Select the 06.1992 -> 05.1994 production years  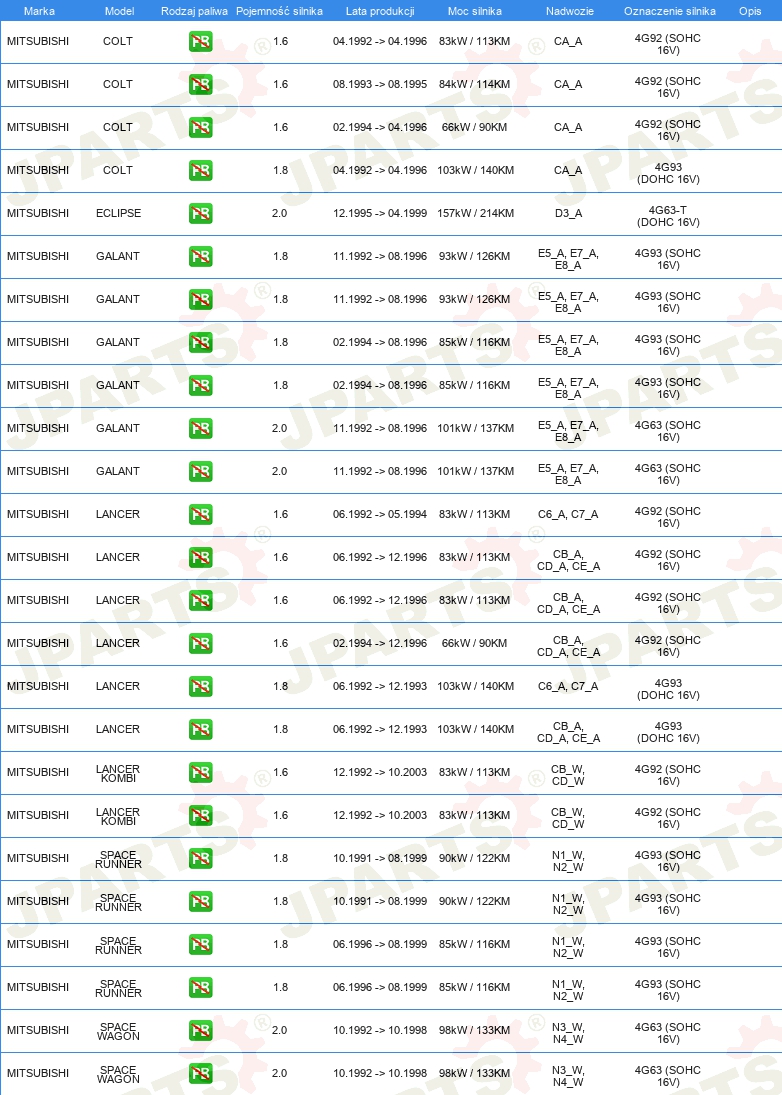380,514
